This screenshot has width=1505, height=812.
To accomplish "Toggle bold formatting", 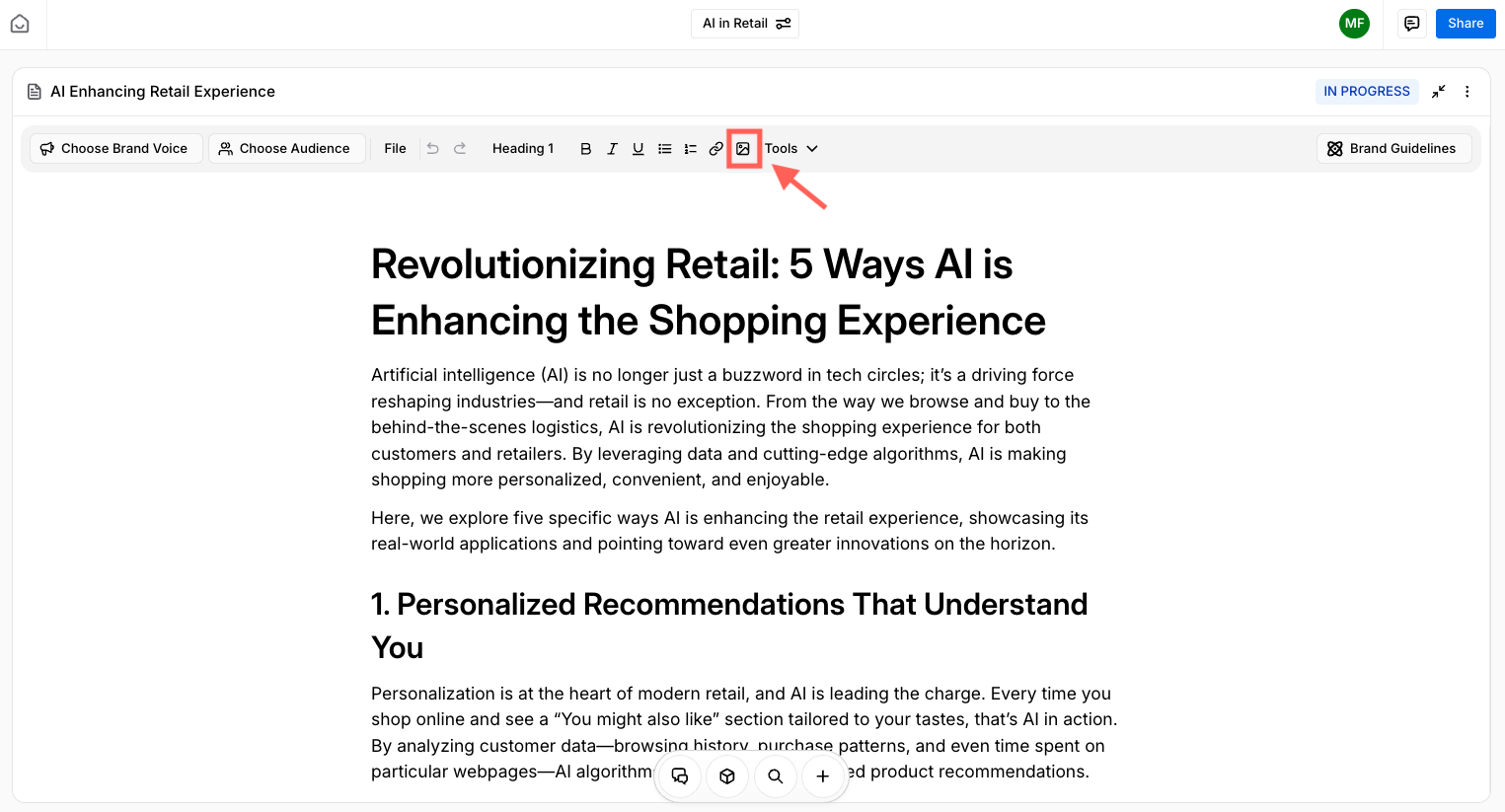I will (x=586, y=148).
